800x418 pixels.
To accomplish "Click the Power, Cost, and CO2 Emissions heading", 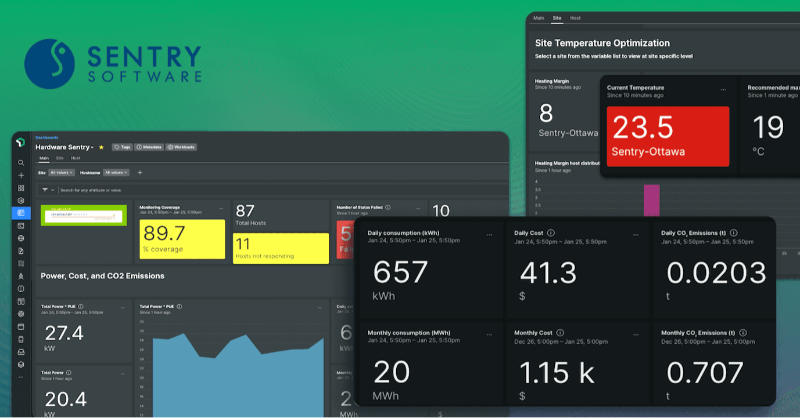I will pyautogui.click(x=103, y=276).
